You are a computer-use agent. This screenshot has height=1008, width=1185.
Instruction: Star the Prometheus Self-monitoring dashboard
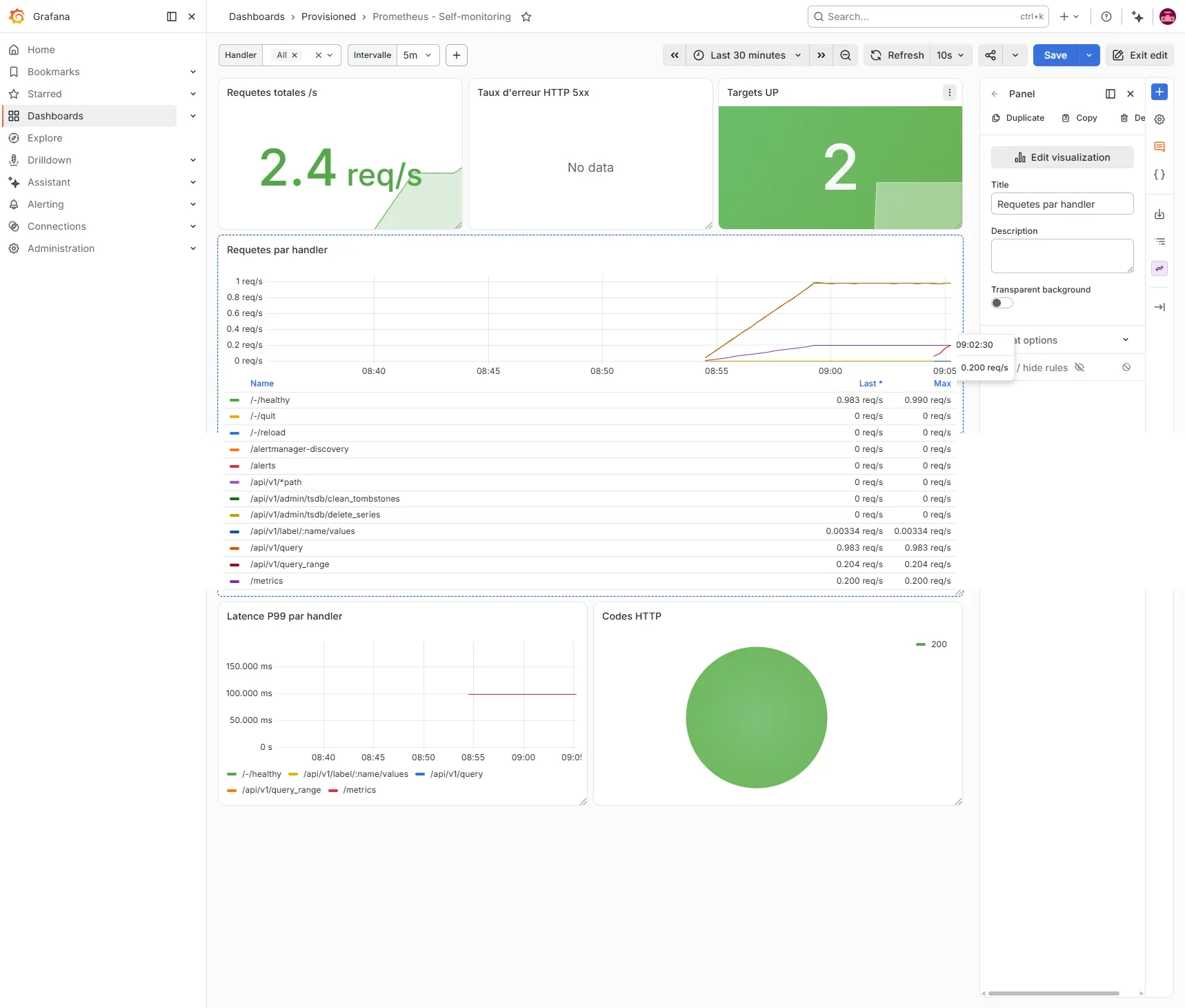tap(526, 17)
